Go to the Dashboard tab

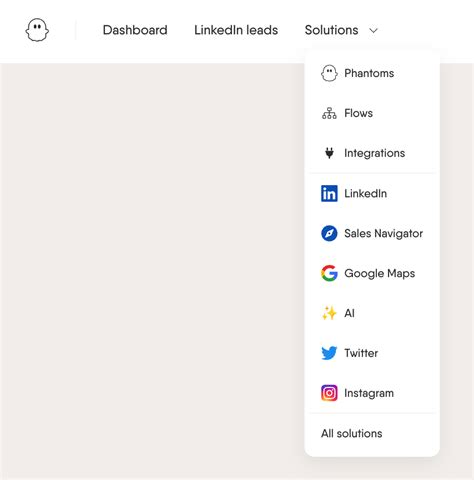coord(135,30)
